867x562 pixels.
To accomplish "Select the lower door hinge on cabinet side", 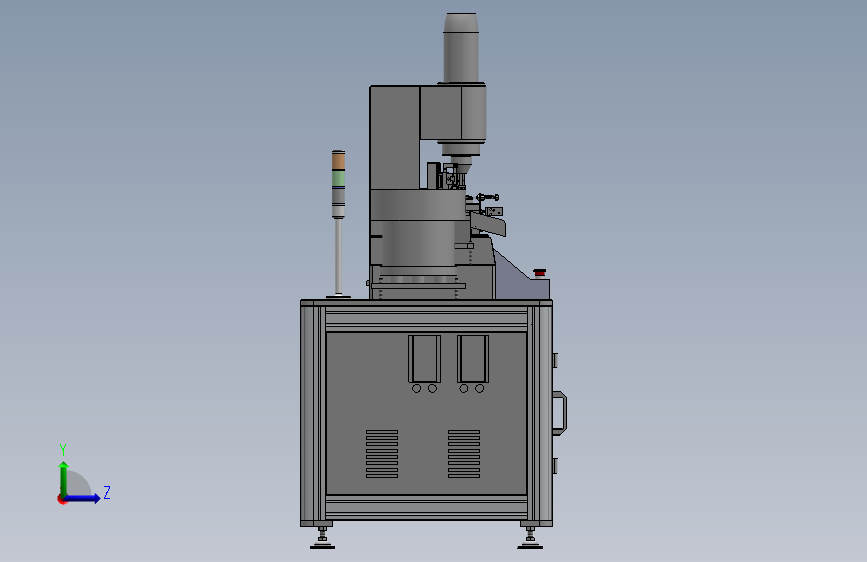I will tap(555, 466).
